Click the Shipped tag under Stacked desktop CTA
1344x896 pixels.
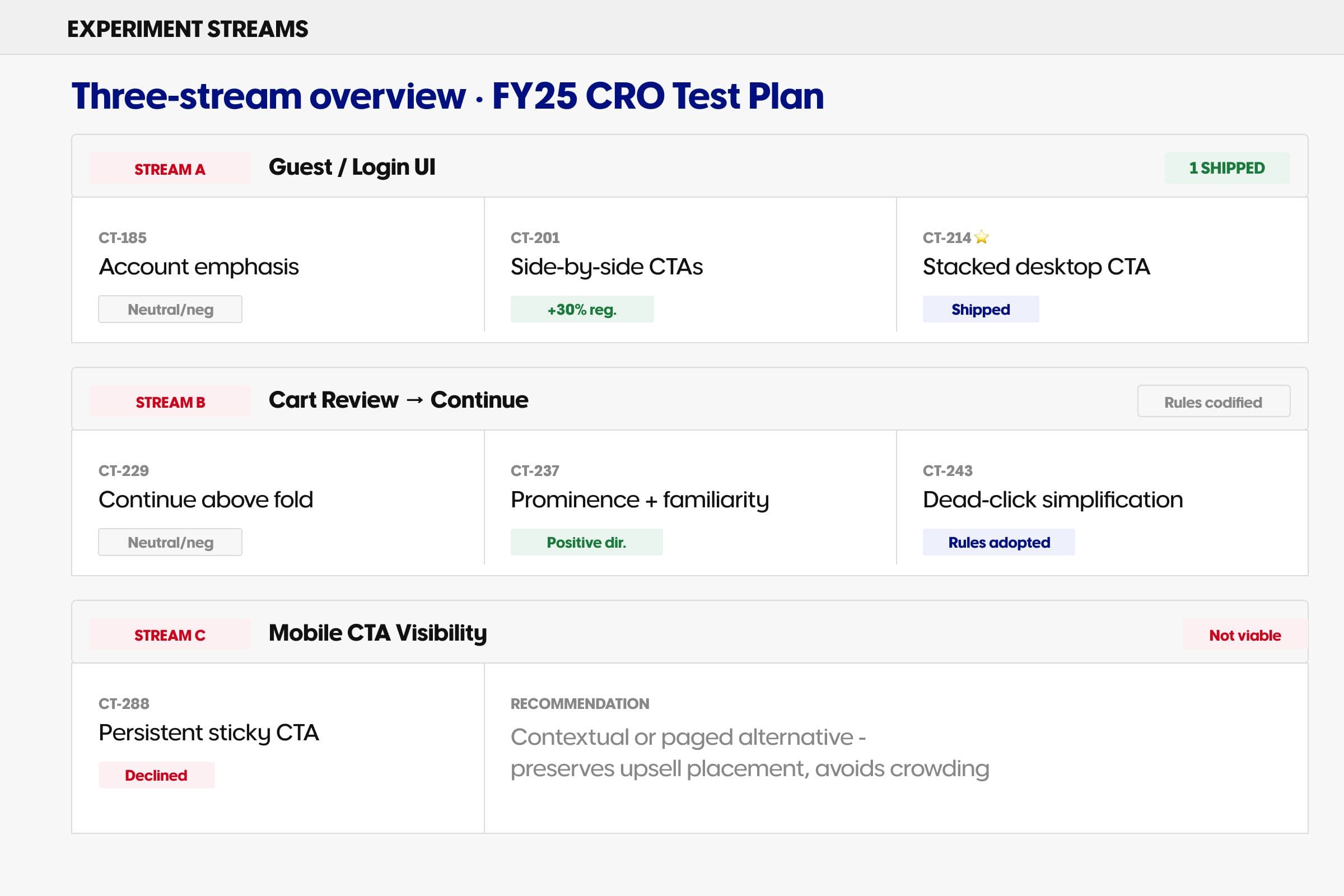coord(980,309)
